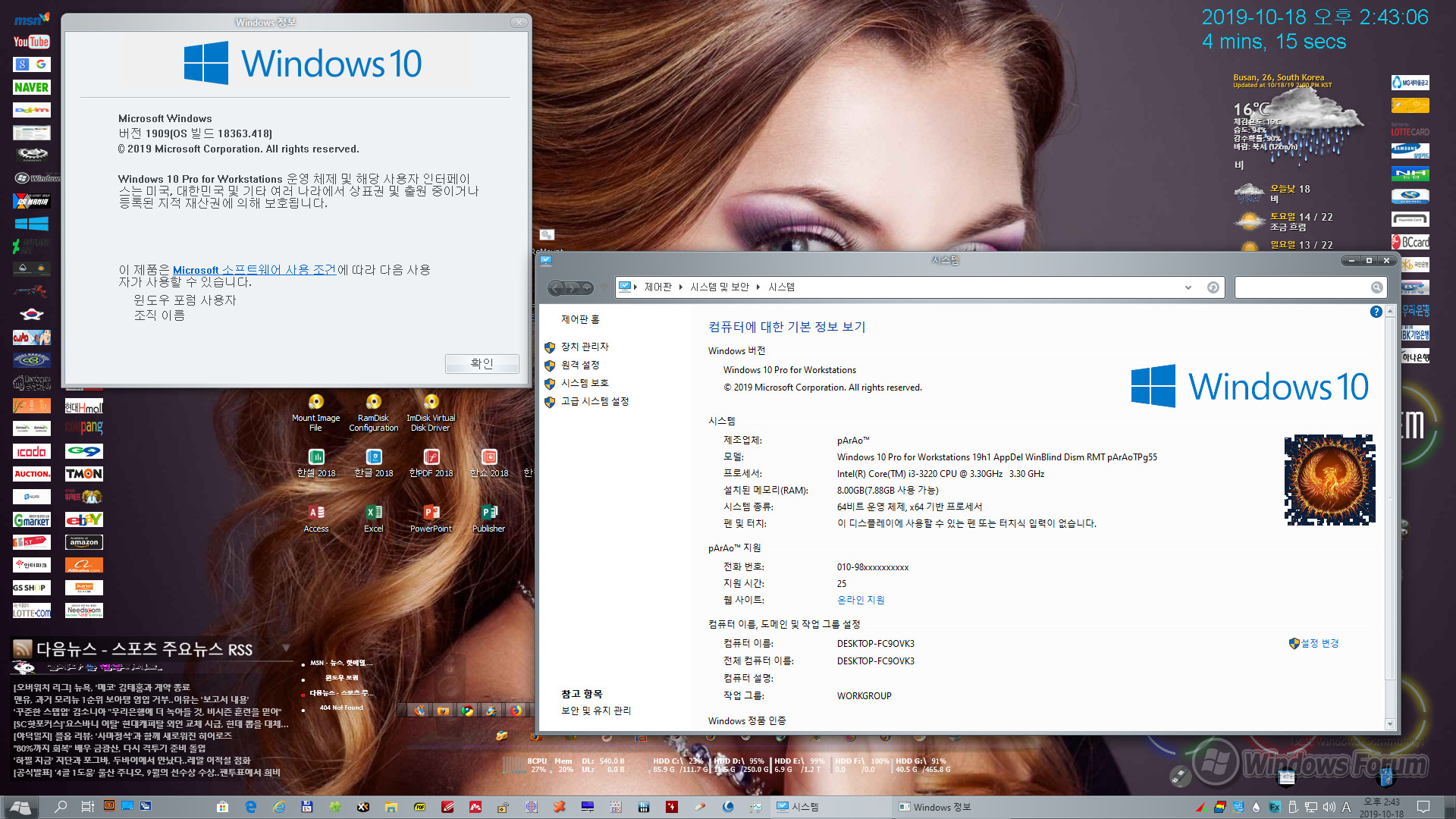Open the icoda shortcut icon

pyautogui.click(x=32, y=451)
